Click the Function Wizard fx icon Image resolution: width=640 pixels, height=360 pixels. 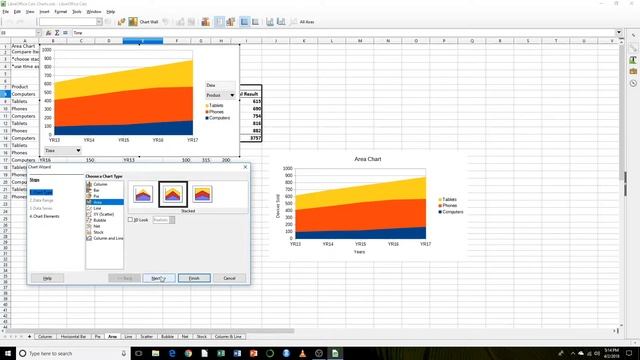pos(48,33)
